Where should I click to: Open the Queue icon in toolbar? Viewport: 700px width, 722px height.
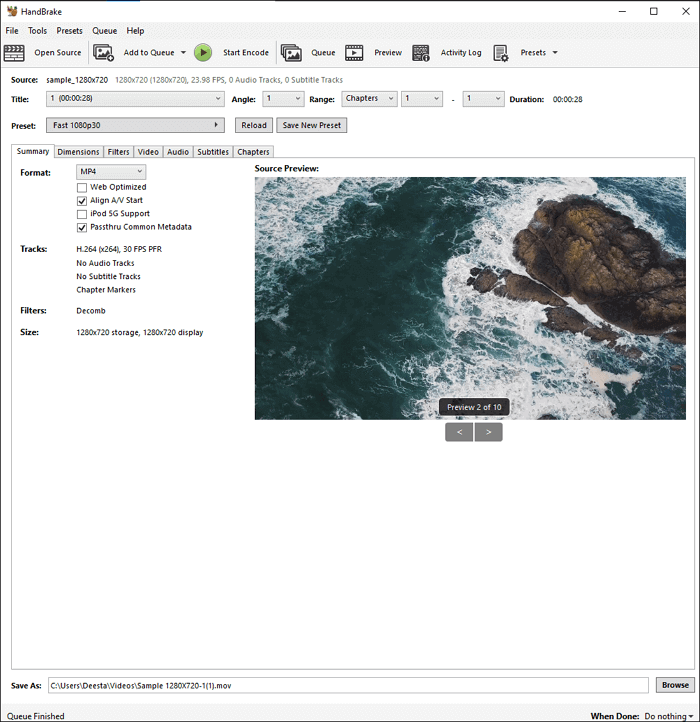[x=291, y=53]
